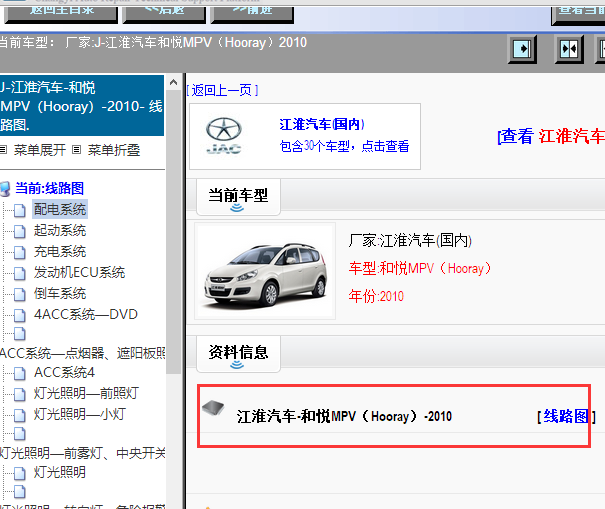Click the page icon above ACC系统—点烟器

pyautogui.click(x=20, y=334)
